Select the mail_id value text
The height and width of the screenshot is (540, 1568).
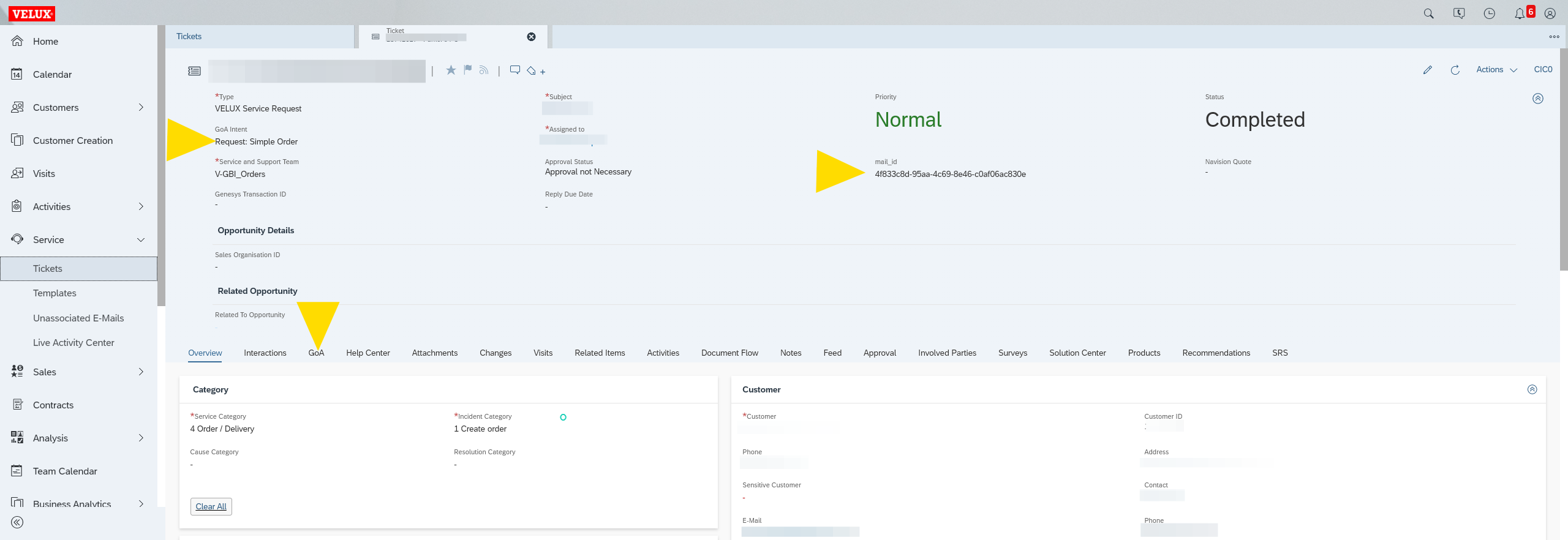[950, 174]
